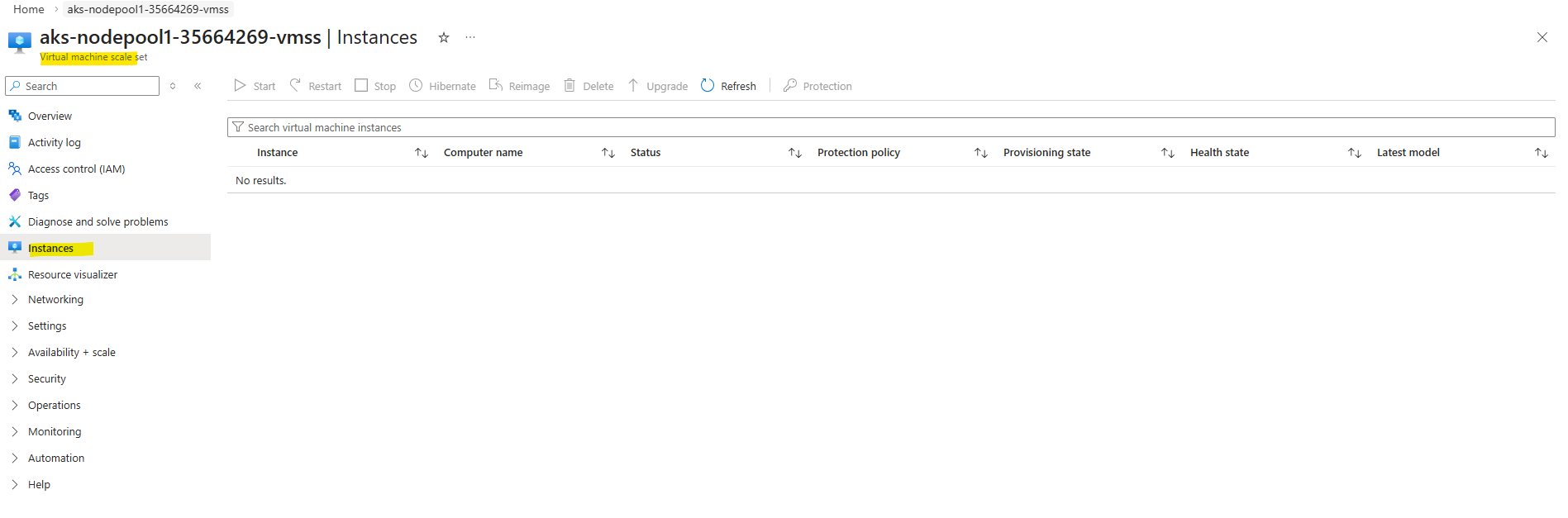Viewport: 1568px width, 518px height.
Task: Click the Protection key icon
Action: [790, 85]
